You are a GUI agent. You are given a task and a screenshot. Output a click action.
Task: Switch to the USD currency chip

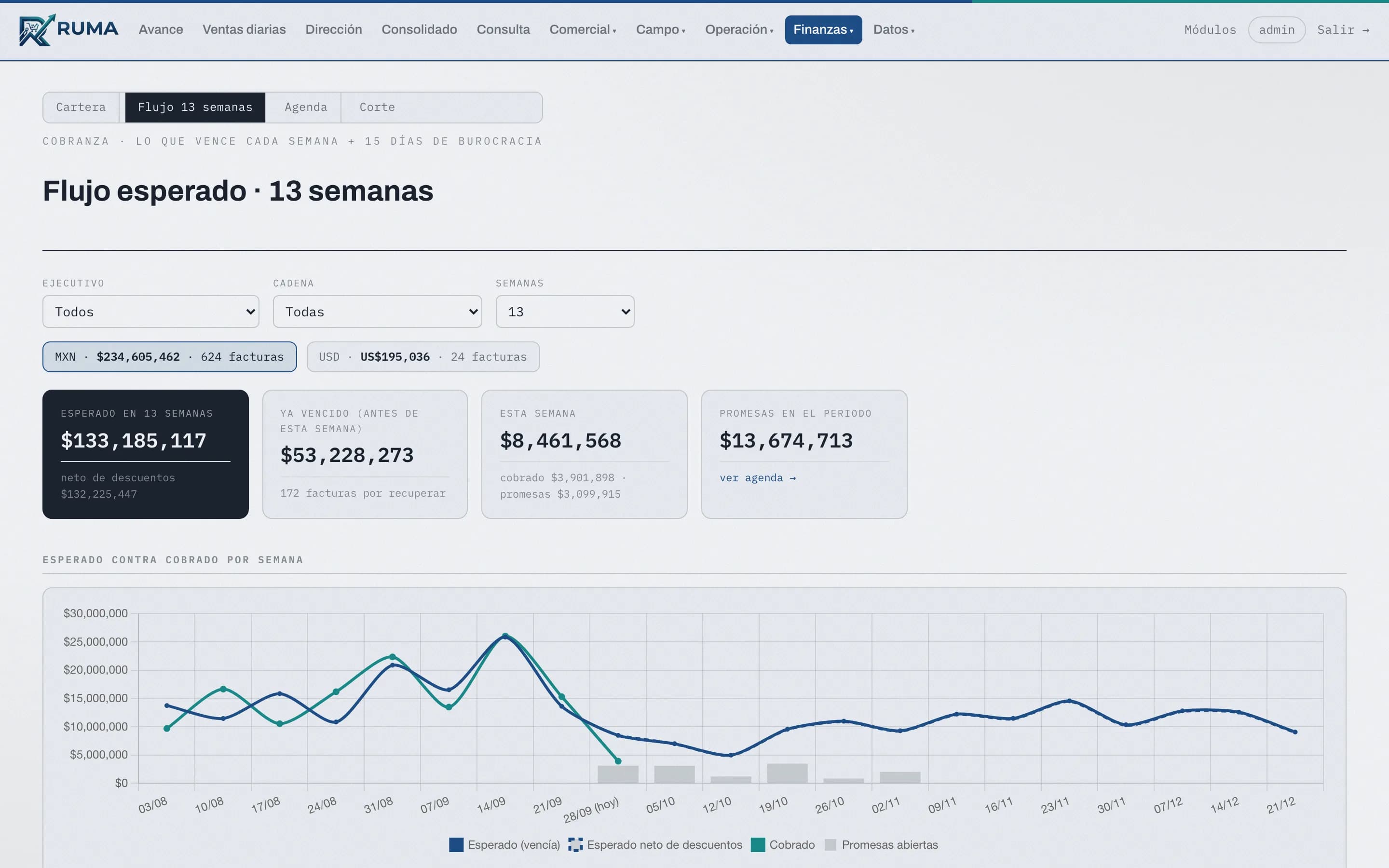(x=423, y=357)
